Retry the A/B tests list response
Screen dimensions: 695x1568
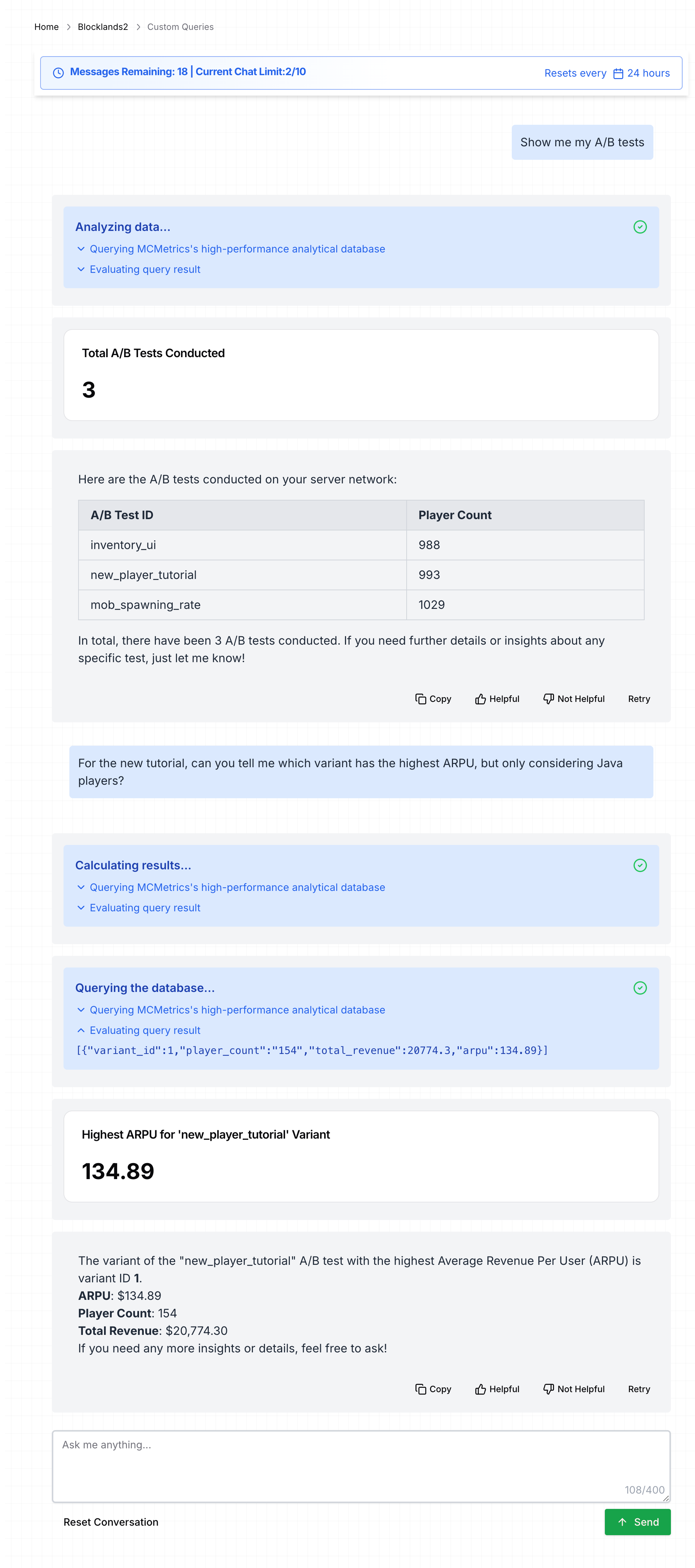click(x=638, y=699)
